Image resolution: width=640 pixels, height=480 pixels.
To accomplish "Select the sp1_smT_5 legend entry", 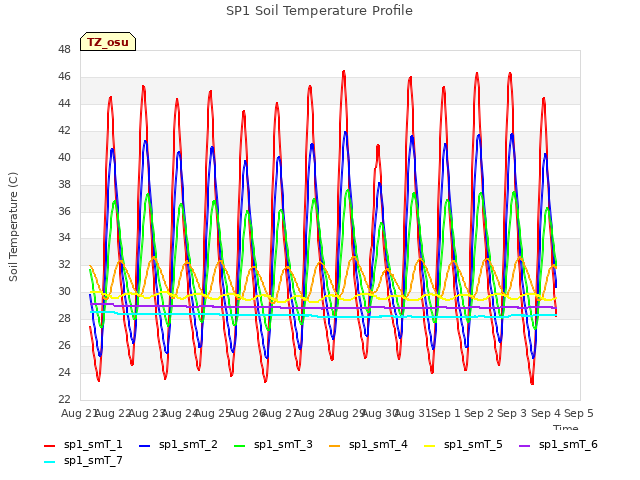I will coord(463,444).
